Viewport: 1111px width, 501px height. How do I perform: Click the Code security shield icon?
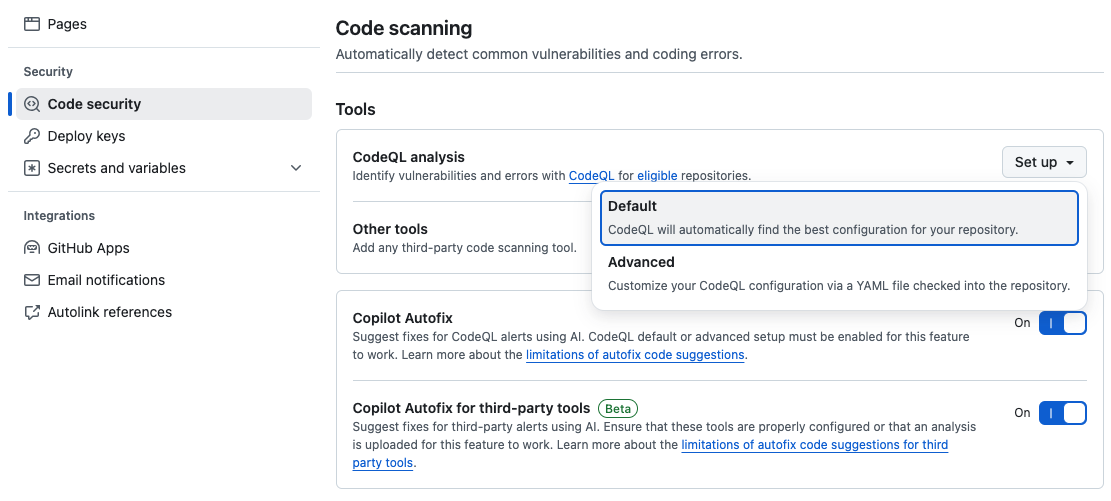[31, 104]
